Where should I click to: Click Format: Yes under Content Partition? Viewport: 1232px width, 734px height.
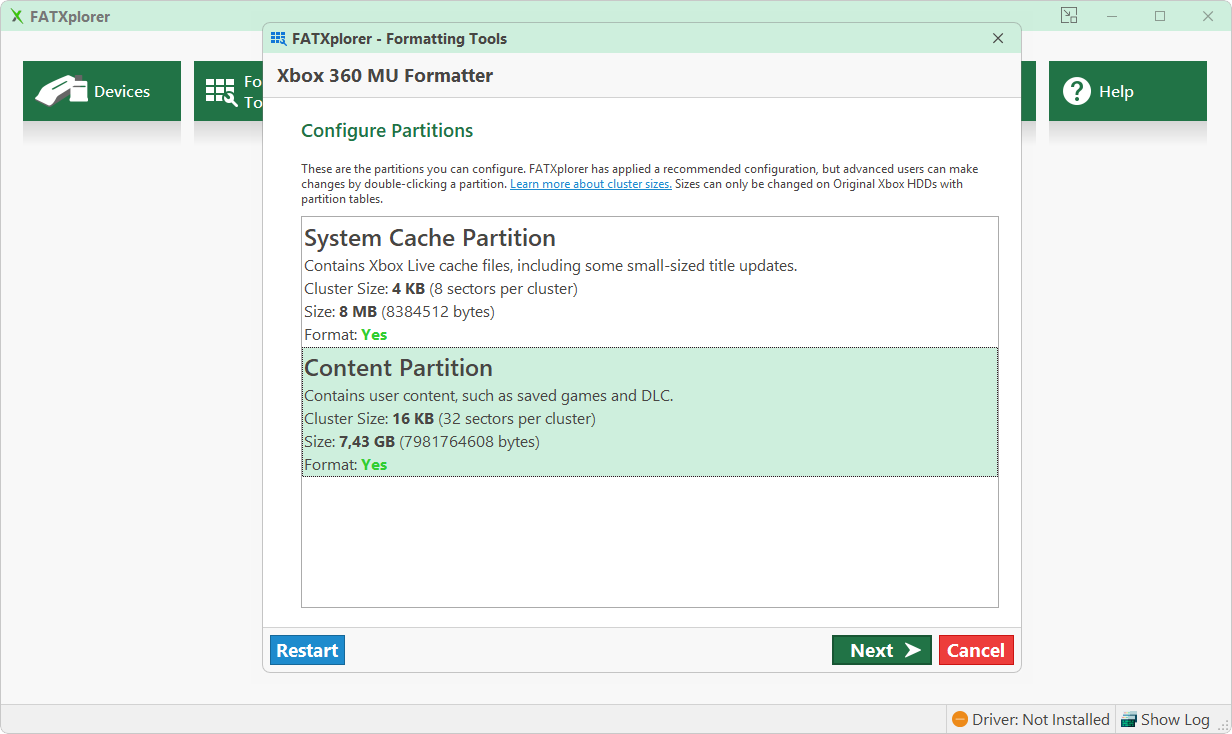point(346,465)
